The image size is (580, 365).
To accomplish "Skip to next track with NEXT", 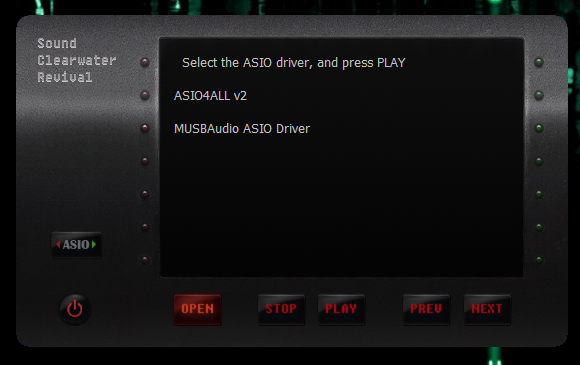I will [x=487, y=309].
